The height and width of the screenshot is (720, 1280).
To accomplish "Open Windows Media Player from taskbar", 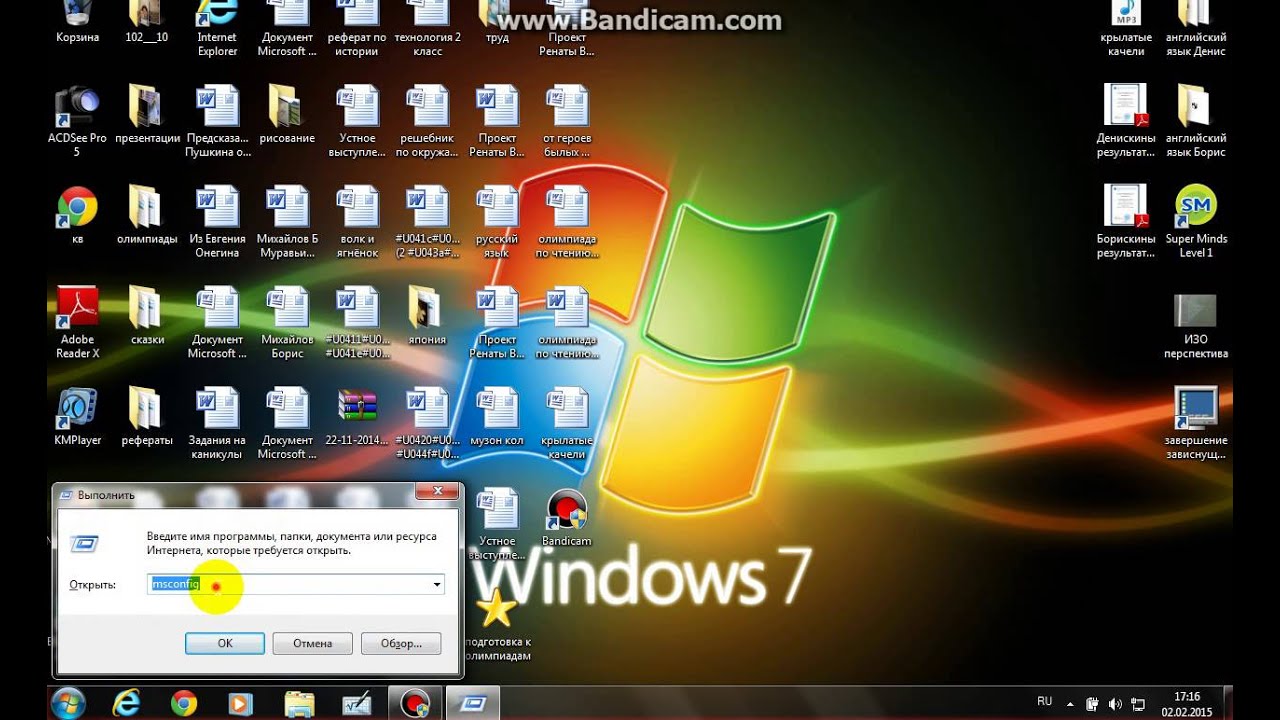I will coord(240,704).
